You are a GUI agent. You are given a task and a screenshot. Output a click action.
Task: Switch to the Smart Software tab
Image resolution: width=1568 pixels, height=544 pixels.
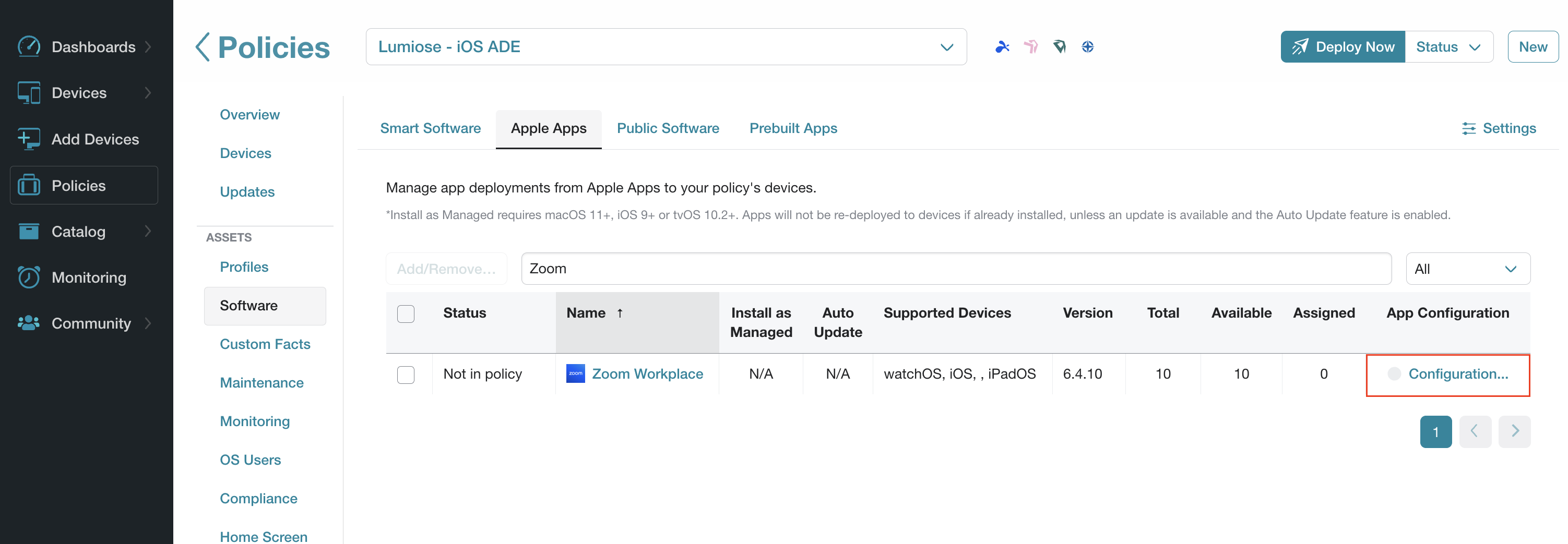click(x=430, y=128)
